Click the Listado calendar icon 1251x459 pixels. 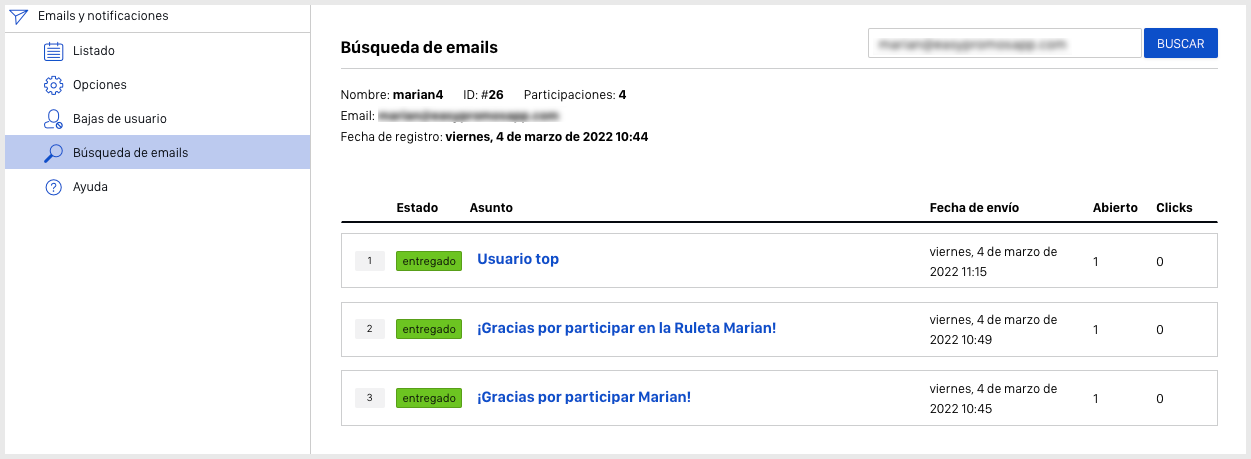tap(54, 51)
